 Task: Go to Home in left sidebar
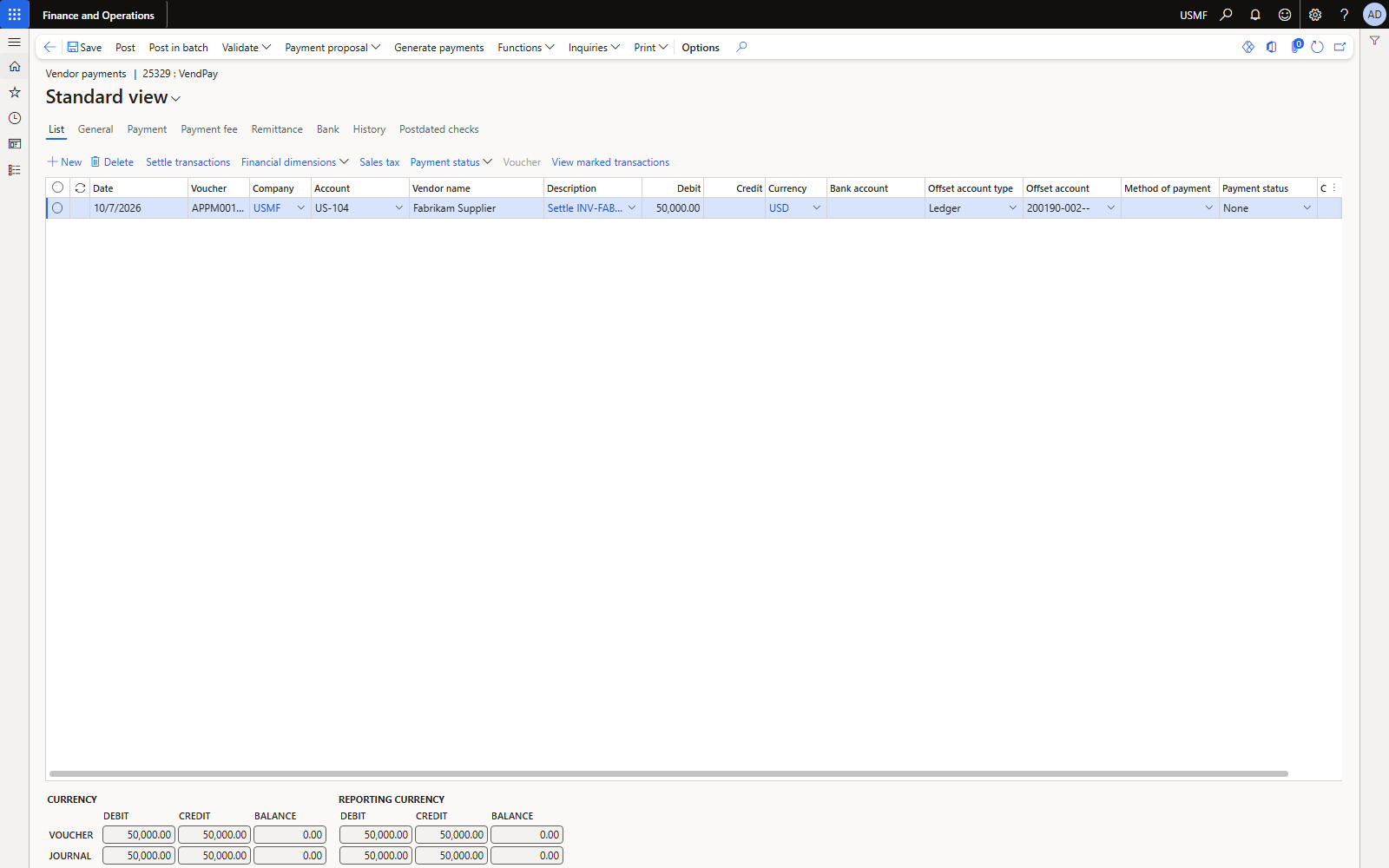click(15, 67)
